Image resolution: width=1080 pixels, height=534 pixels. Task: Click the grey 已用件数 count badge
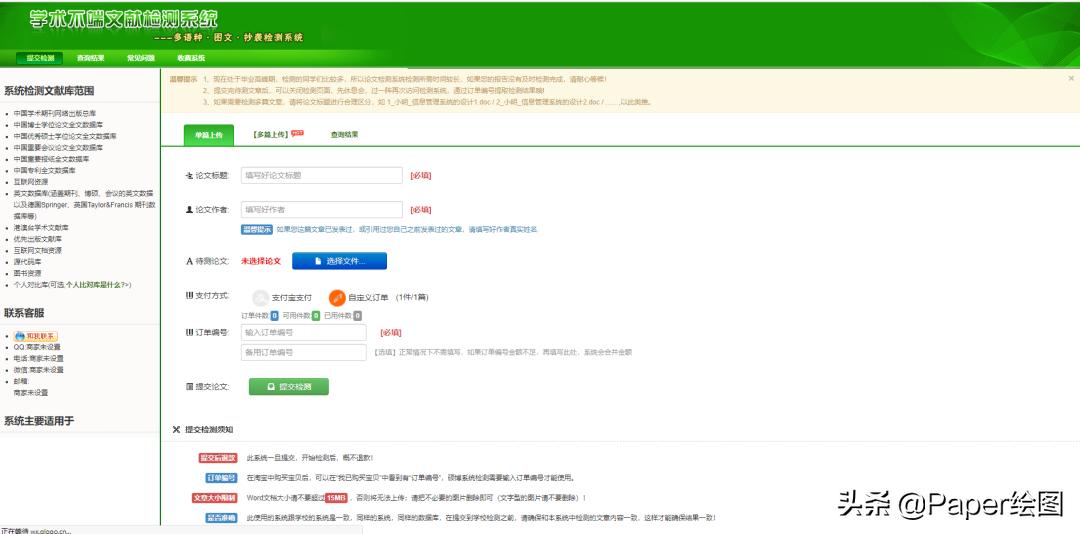pos(357,316)
